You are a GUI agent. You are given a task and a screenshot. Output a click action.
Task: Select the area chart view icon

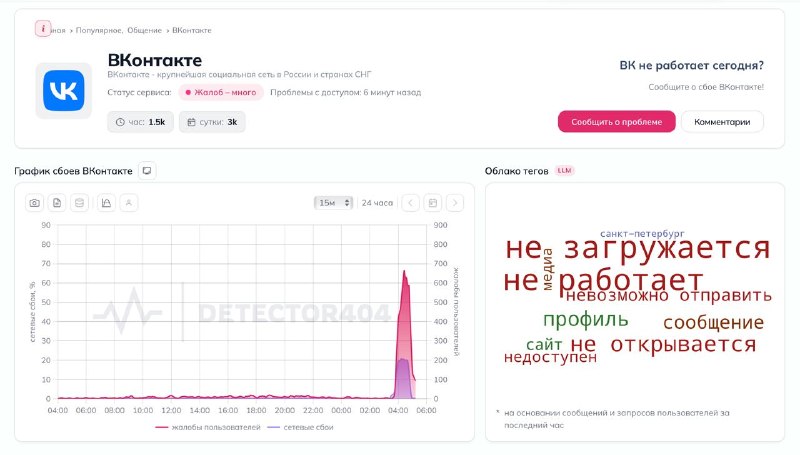(106, 203)
